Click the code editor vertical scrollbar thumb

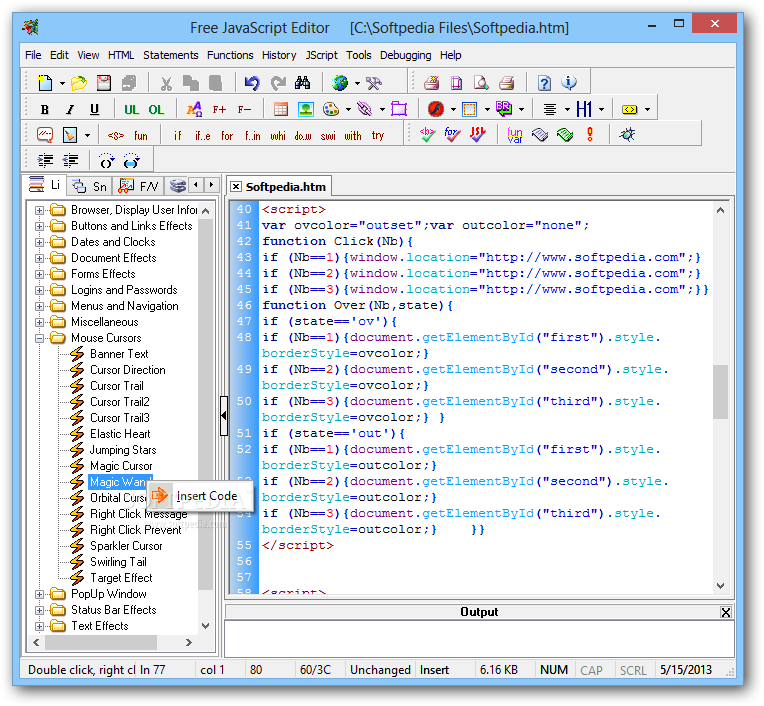[x=720, y=390]
